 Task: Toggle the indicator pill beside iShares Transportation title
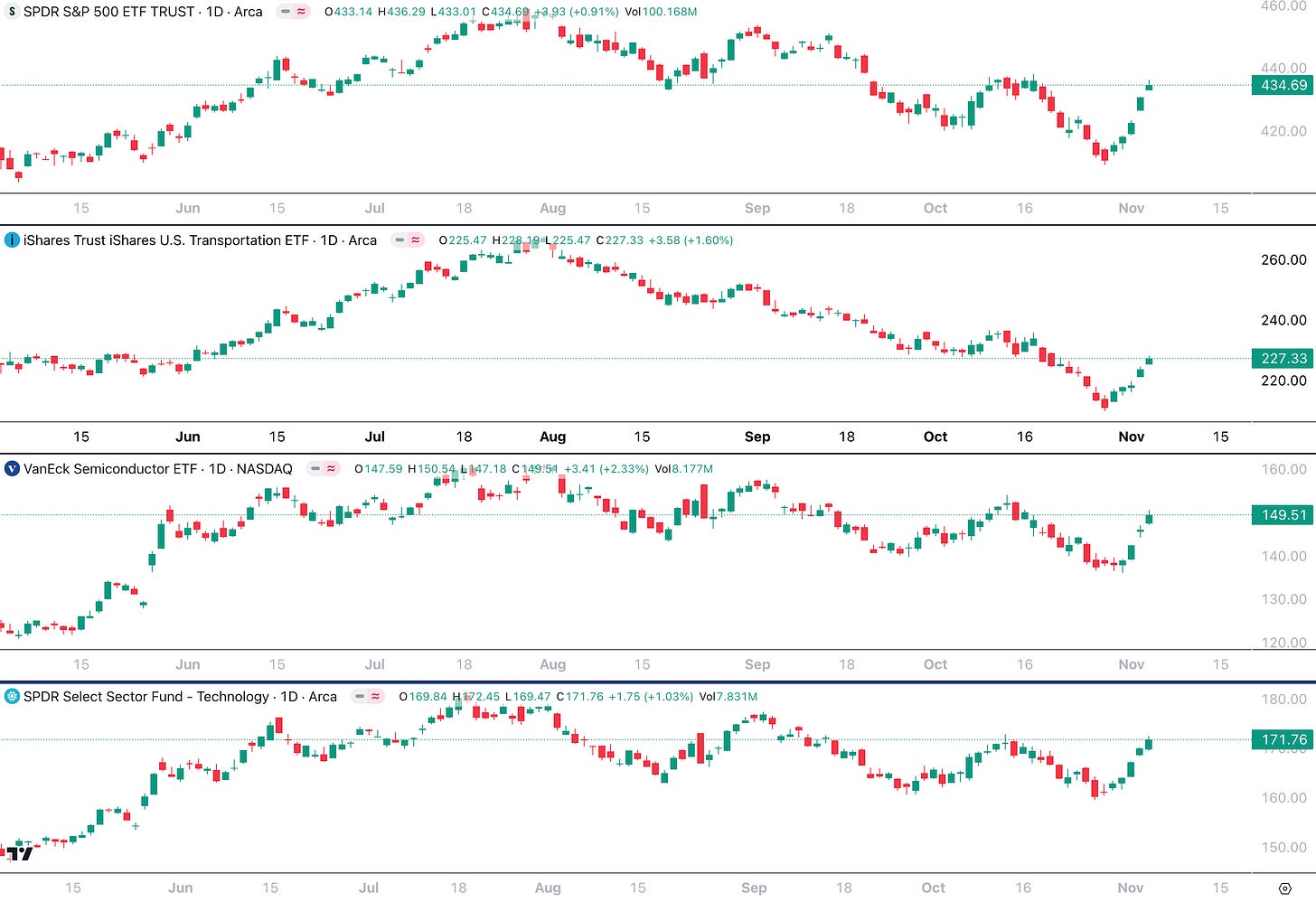(x=408, y=240)
